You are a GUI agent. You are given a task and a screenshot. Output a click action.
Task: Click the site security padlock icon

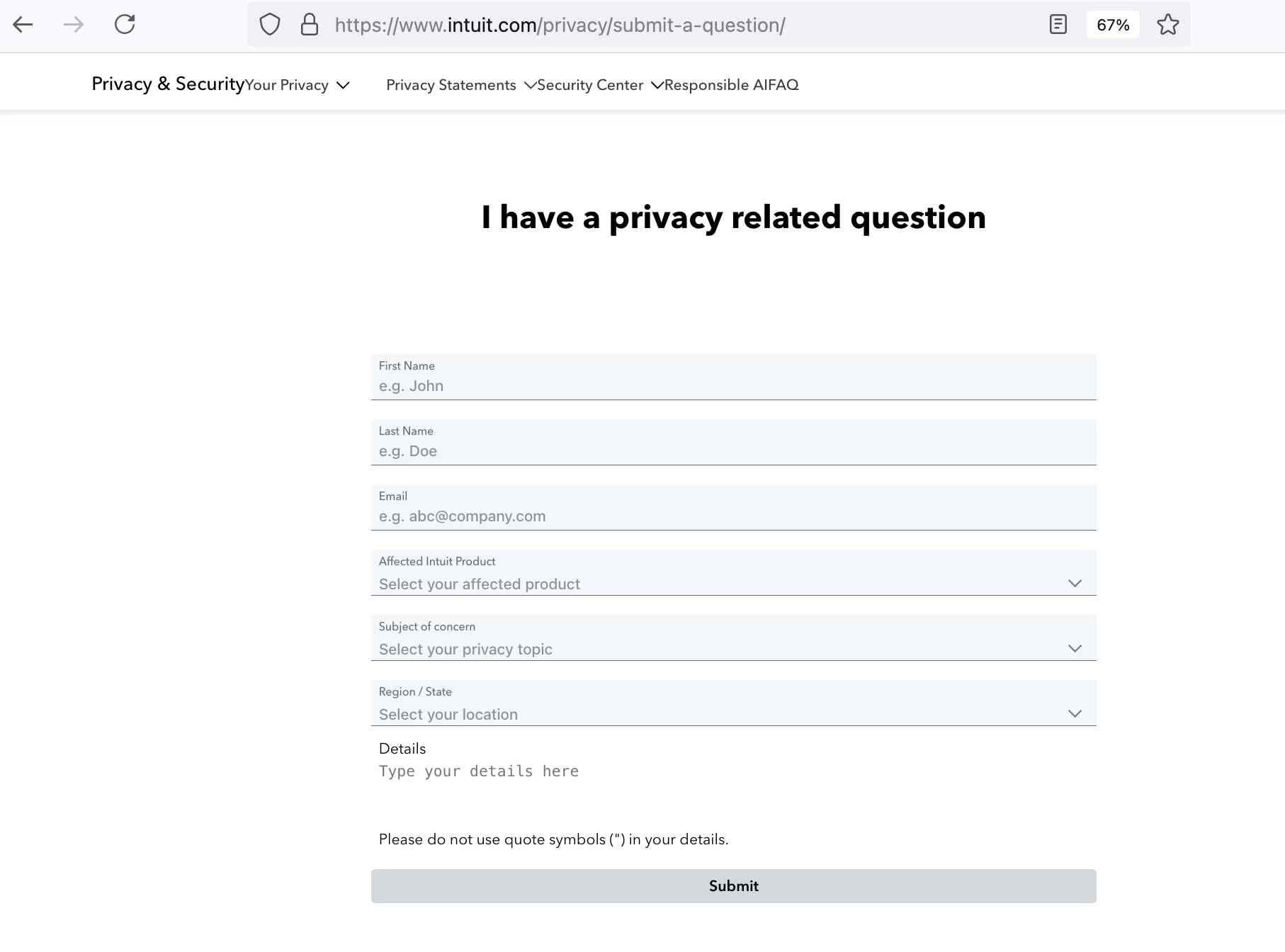[x=310, y=25]
